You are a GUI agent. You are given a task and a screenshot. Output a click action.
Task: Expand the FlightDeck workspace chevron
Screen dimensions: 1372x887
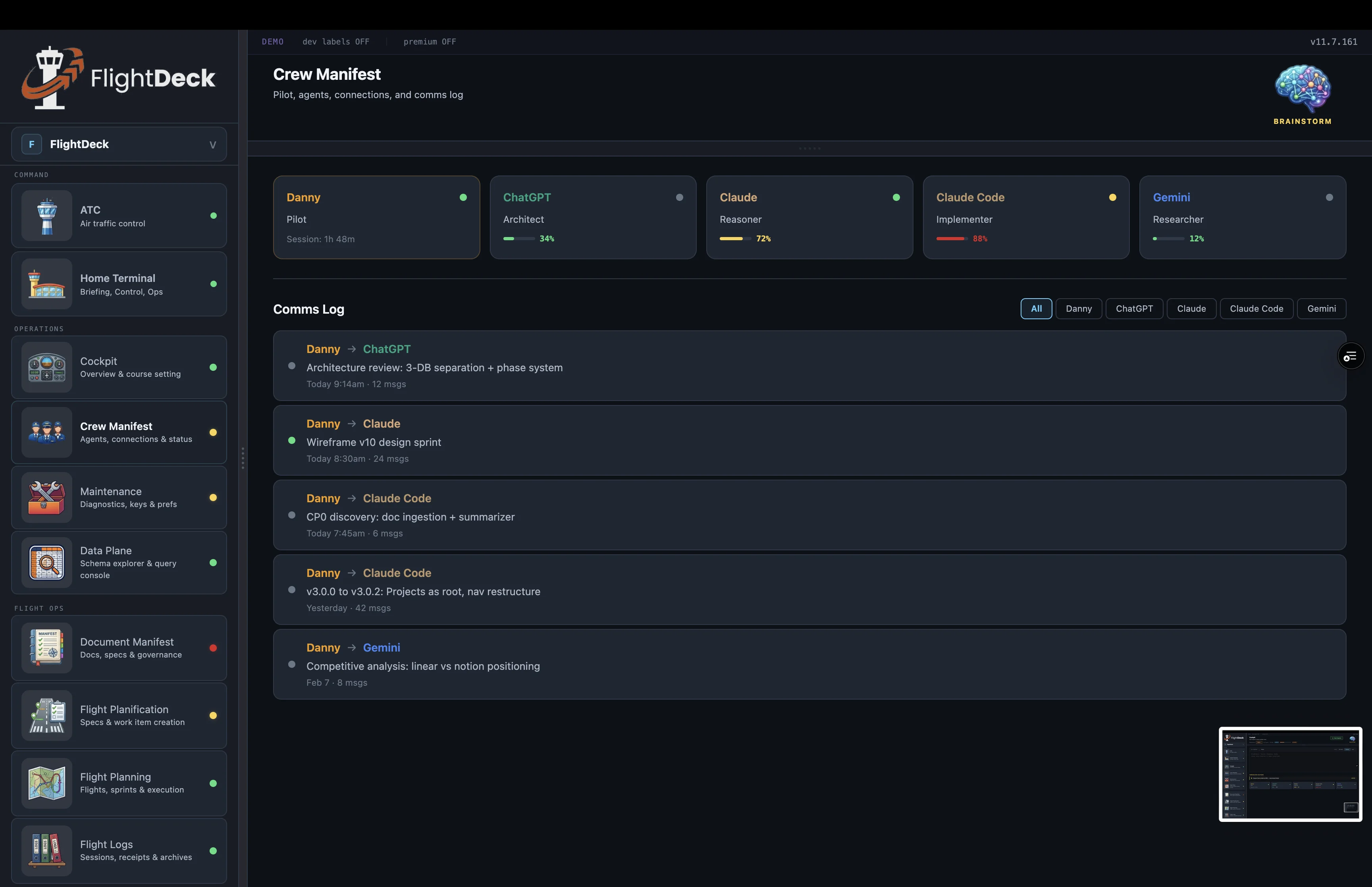coord(212,144)
